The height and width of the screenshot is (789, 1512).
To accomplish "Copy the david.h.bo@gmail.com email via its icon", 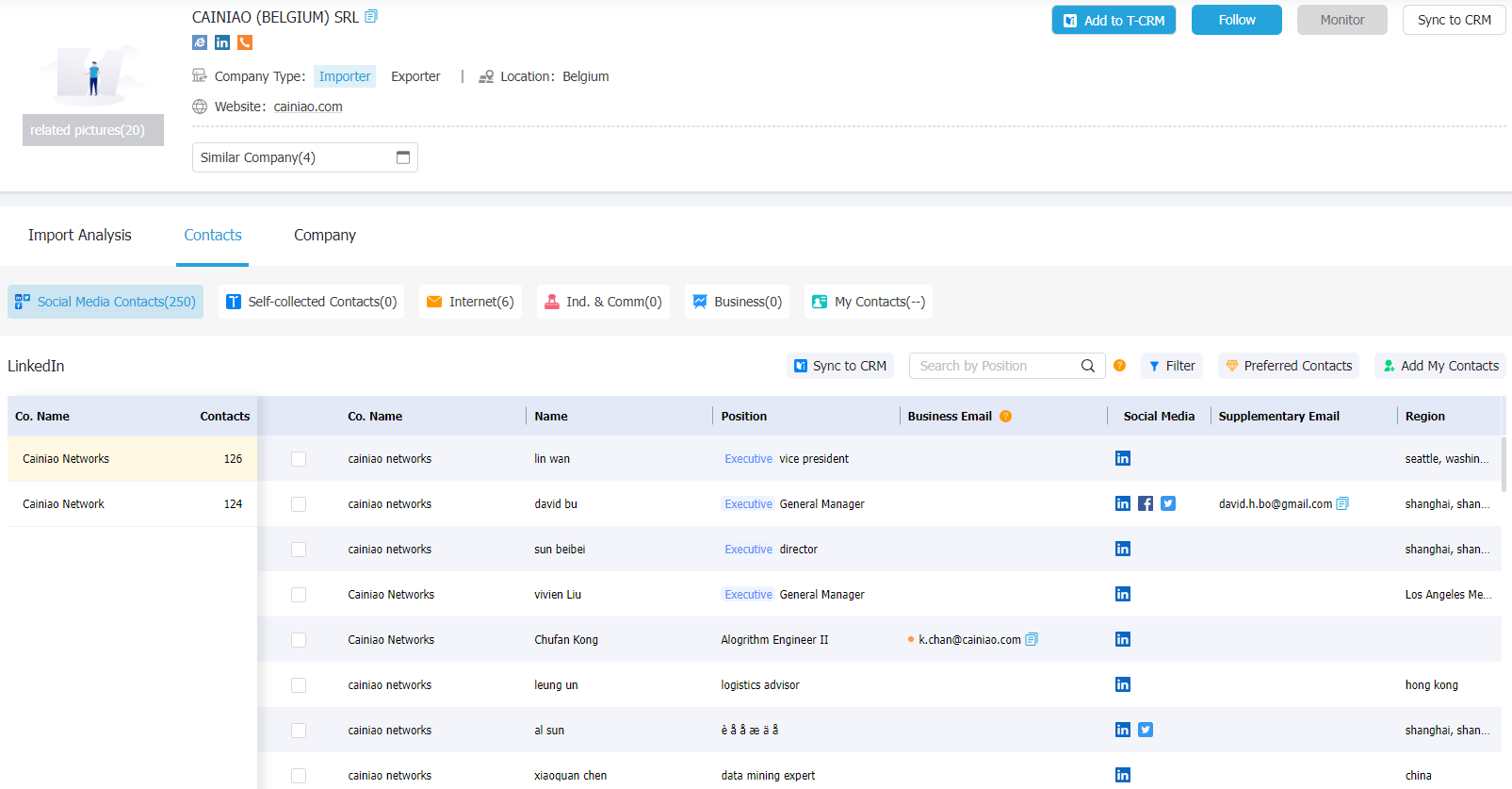I will click(x=1342, y=503).
